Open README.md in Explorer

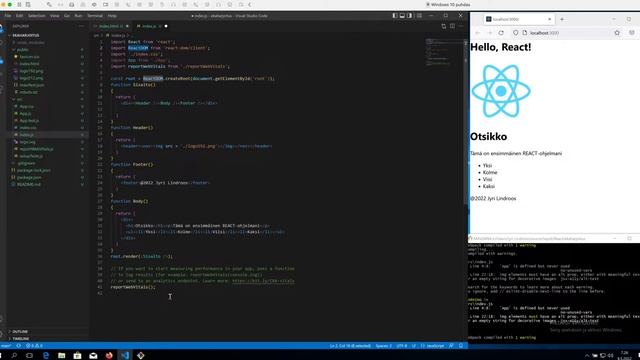pyautogui.click(x=29, y=184)
